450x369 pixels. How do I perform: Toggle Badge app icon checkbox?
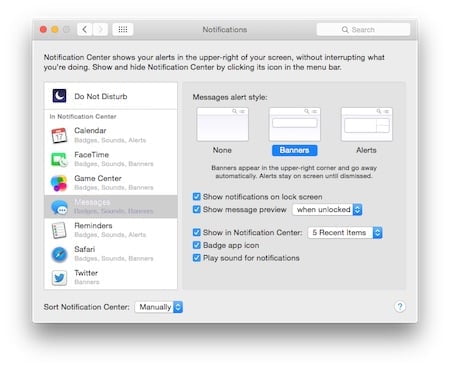pos(197,245)
